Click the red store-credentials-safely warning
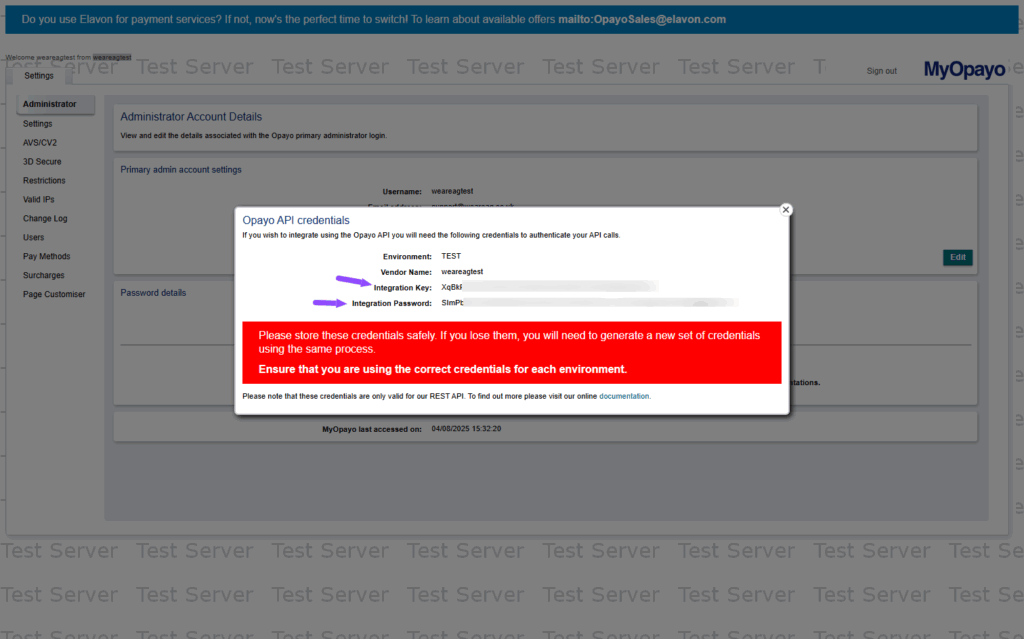 511,352
